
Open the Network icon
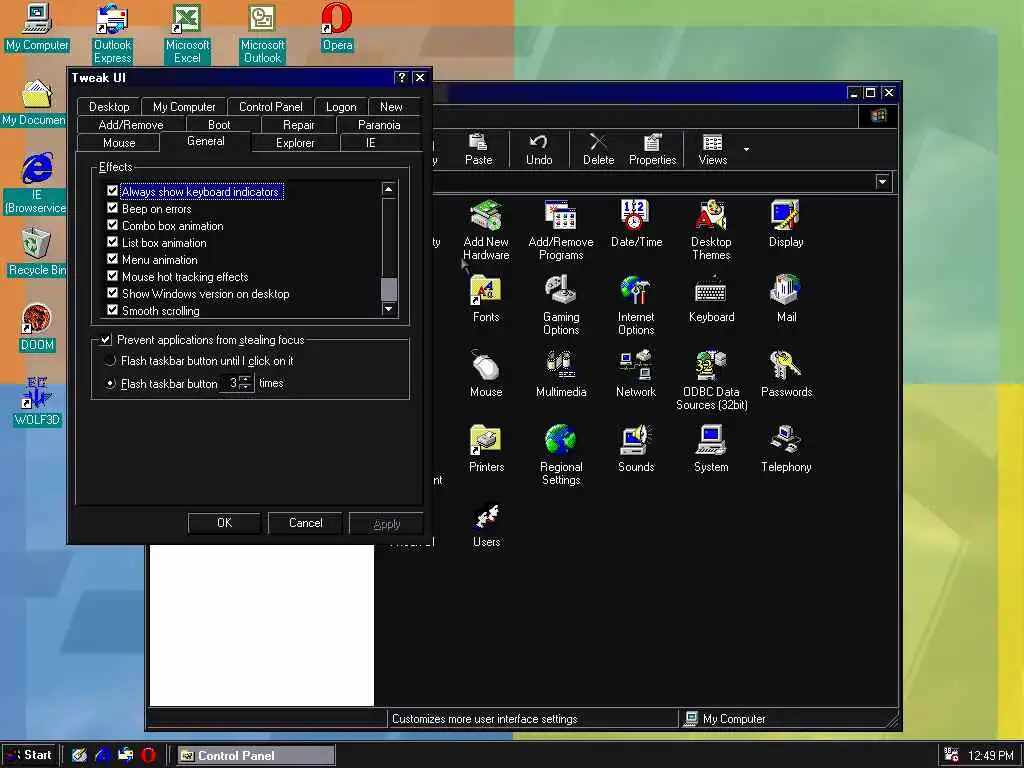pos(636,374)
